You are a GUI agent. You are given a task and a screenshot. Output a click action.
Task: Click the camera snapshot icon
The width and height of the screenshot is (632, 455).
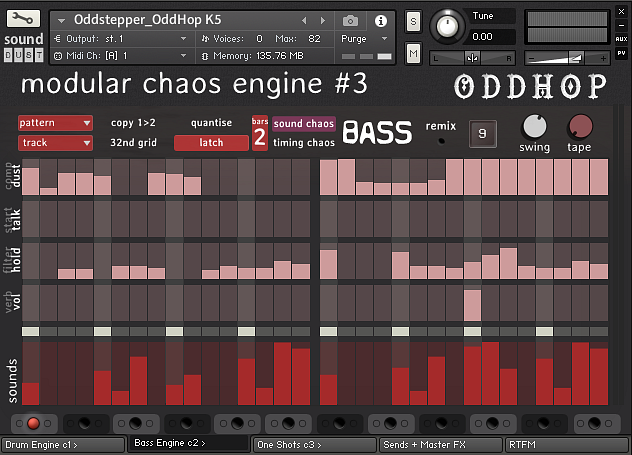(350, 21)
